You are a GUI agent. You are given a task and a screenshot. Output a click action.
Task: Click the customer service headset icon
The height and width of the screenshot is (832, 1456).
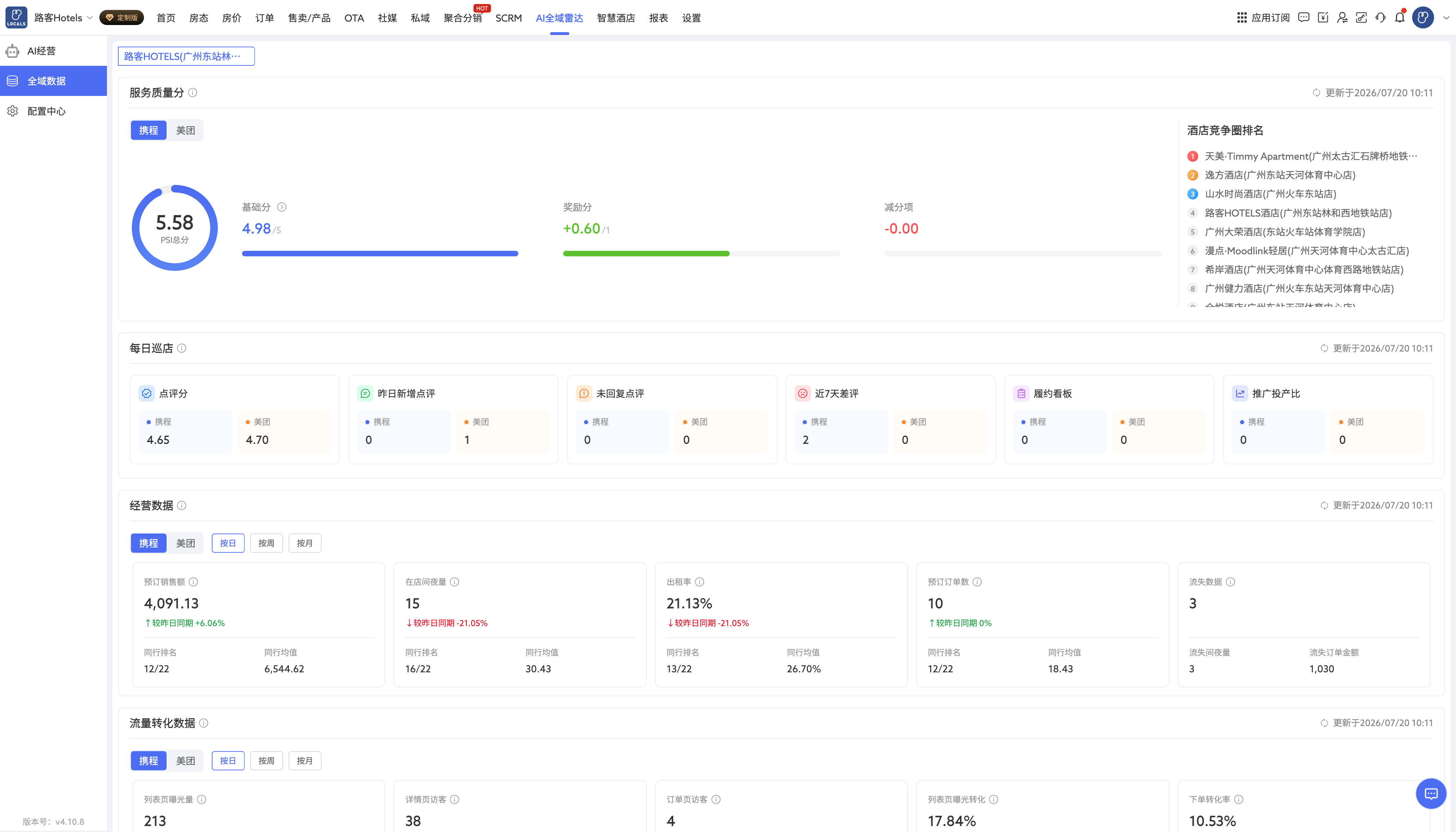coord(1381,17)
